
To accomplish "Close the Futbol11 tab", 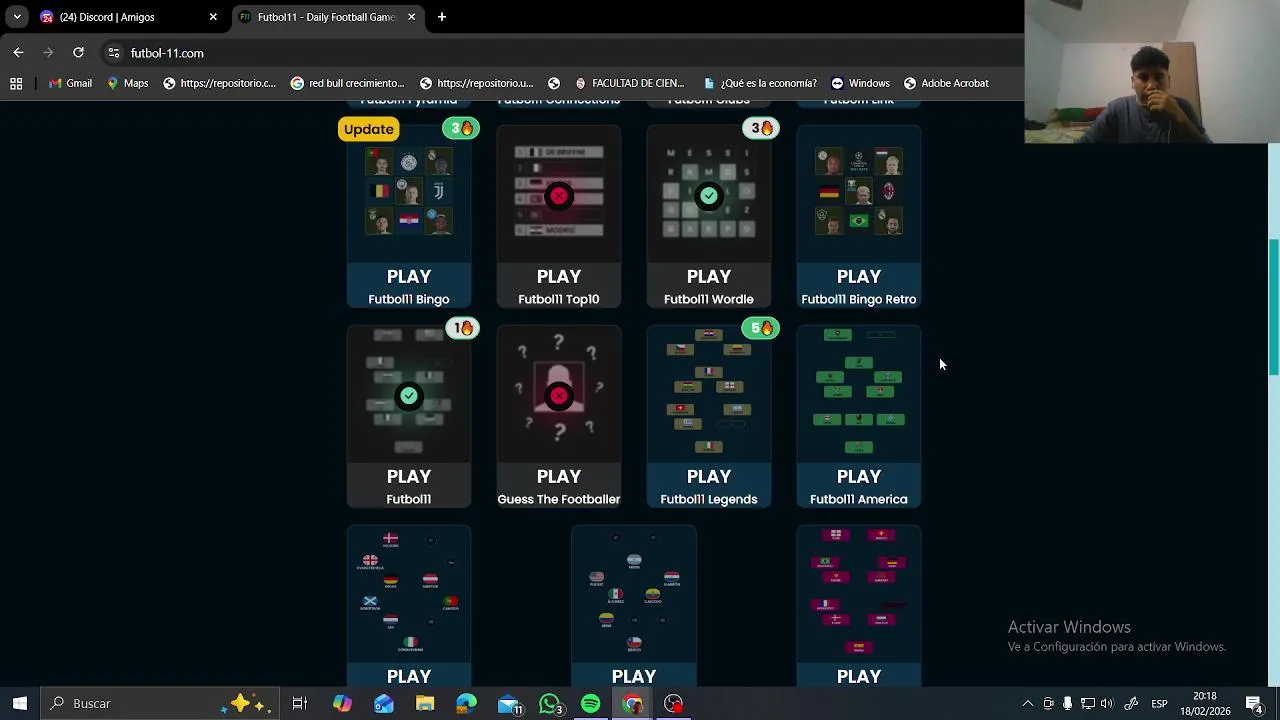I will 412,17.
